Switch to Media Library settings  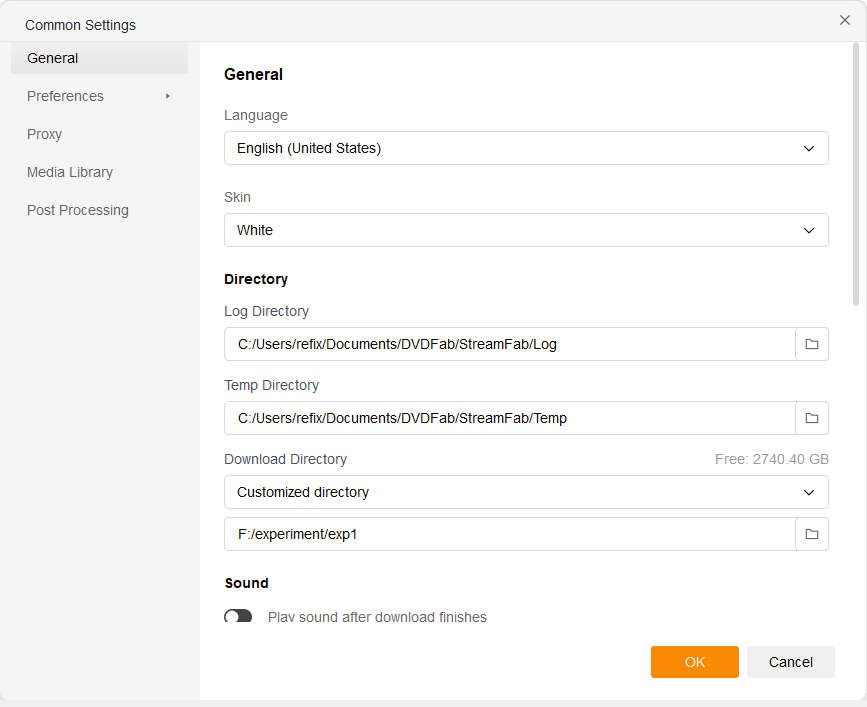click(70, 172)
